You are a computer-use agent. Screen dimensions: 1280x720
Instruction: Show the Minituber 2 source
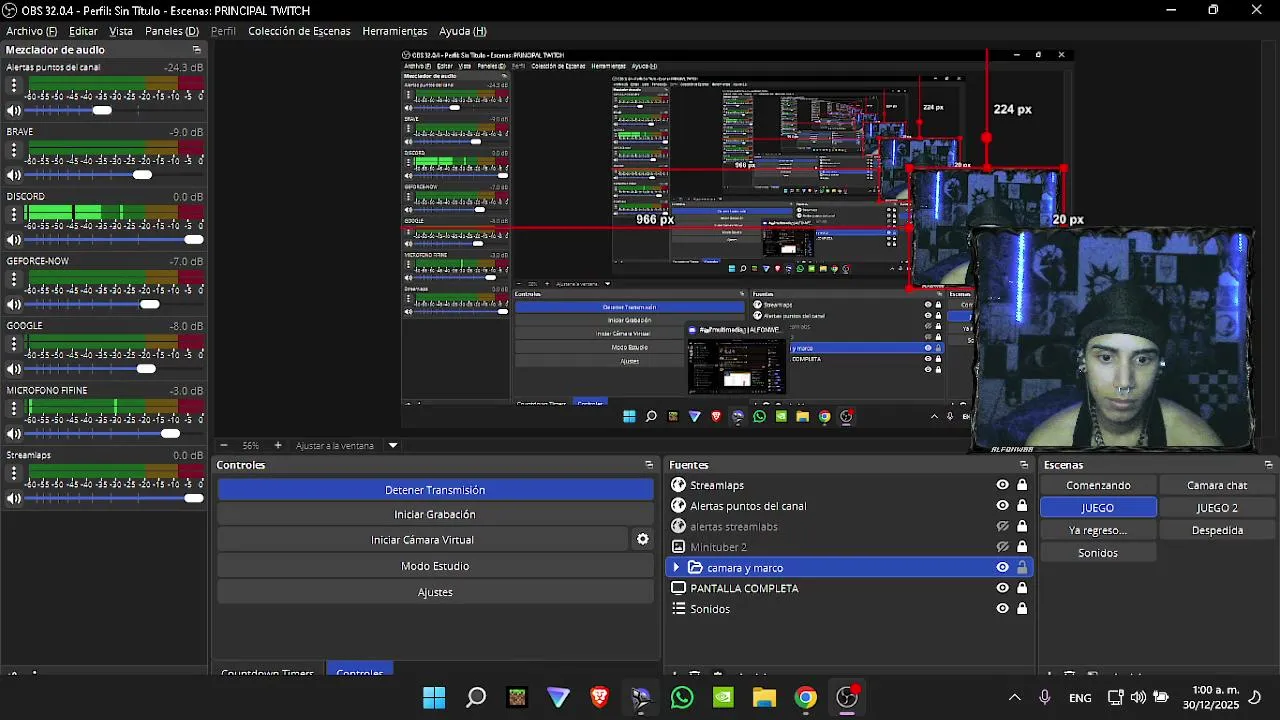(x=1002, y=547)
